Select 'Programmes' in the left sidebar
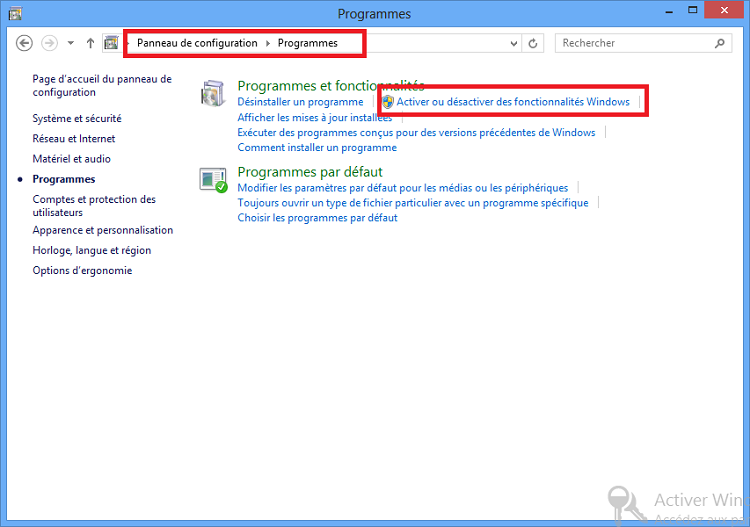750x527 pixels. tap(64, 179)
